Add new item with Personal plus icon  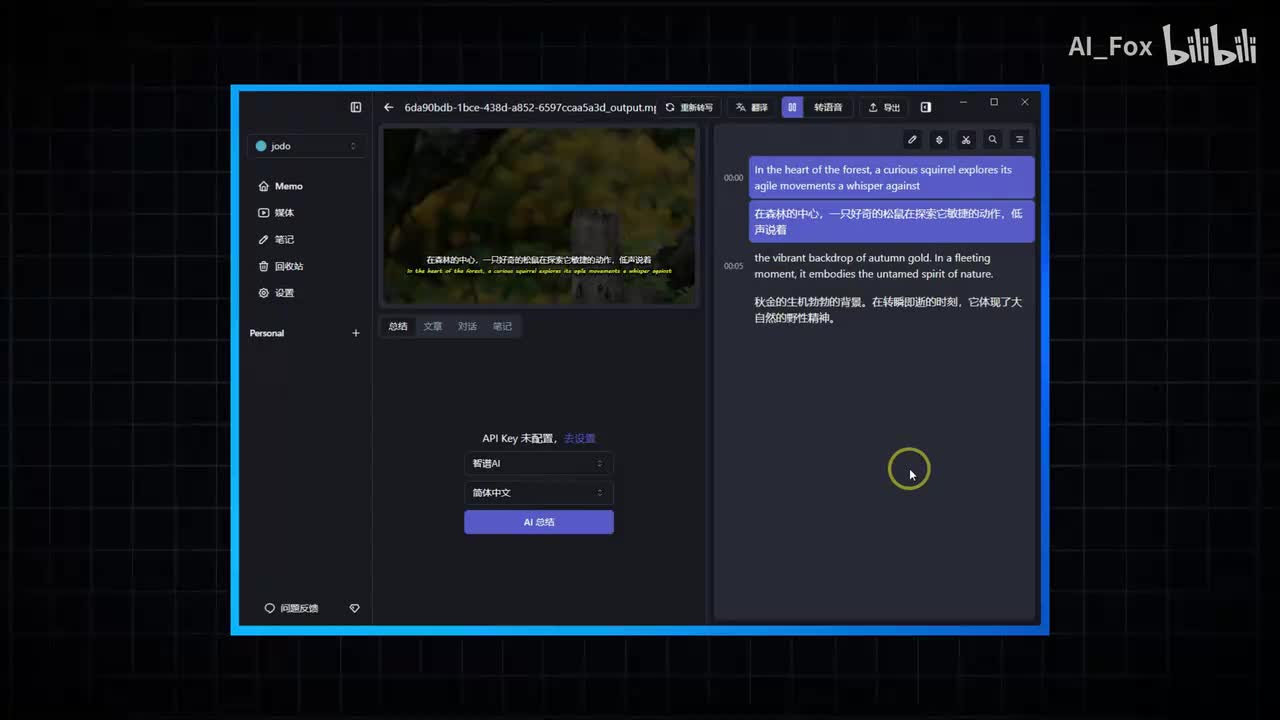coord(355,333)
